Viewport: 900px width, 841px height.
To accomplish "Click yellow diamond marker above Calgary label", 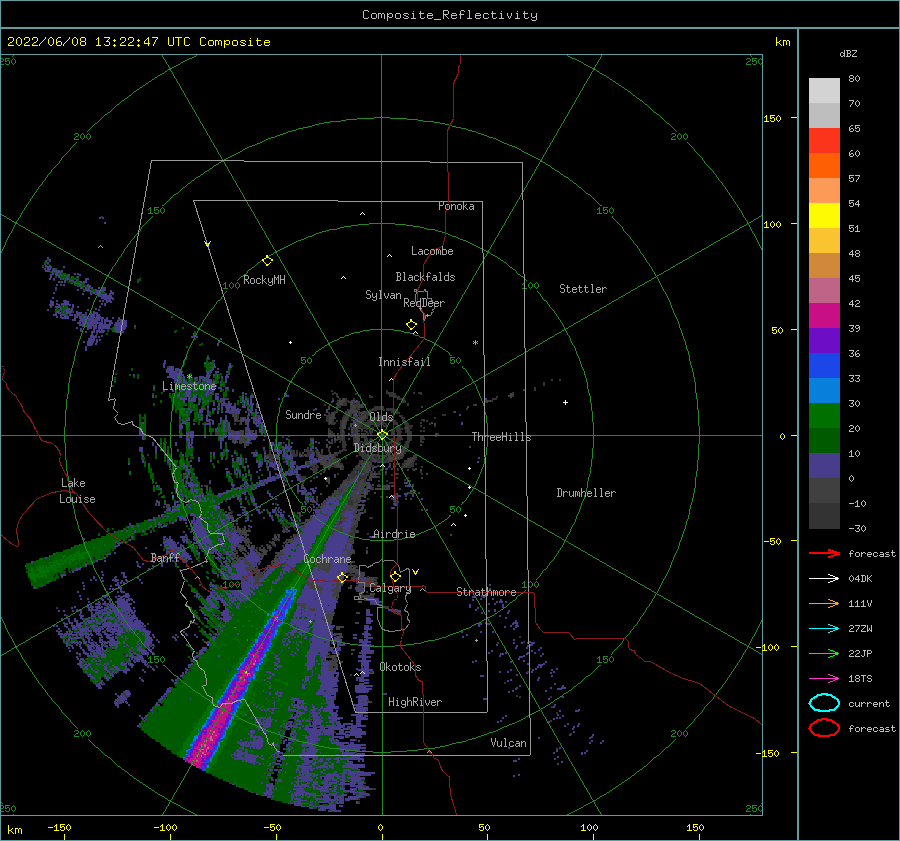I will tap(395, 576).
